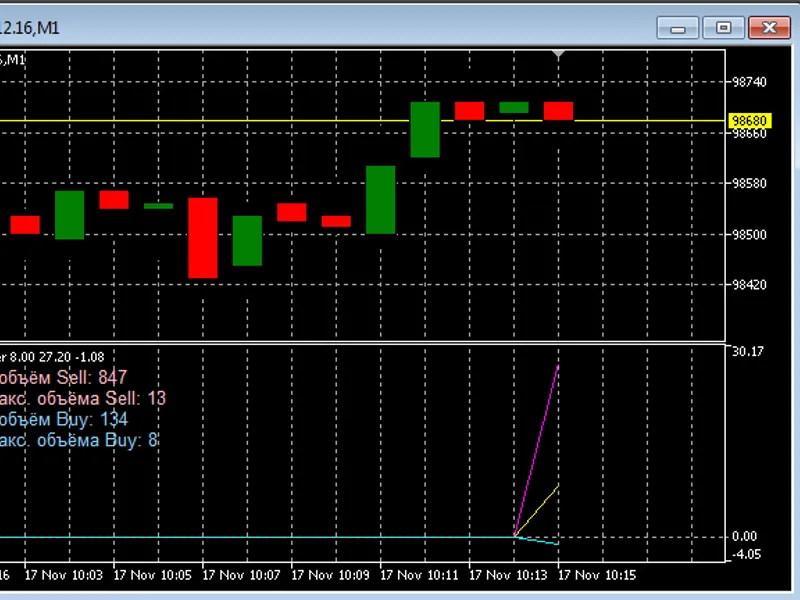Click the 0.00 indicator scale value
Viewport: 800px width, 600px height.
point(744,536)
